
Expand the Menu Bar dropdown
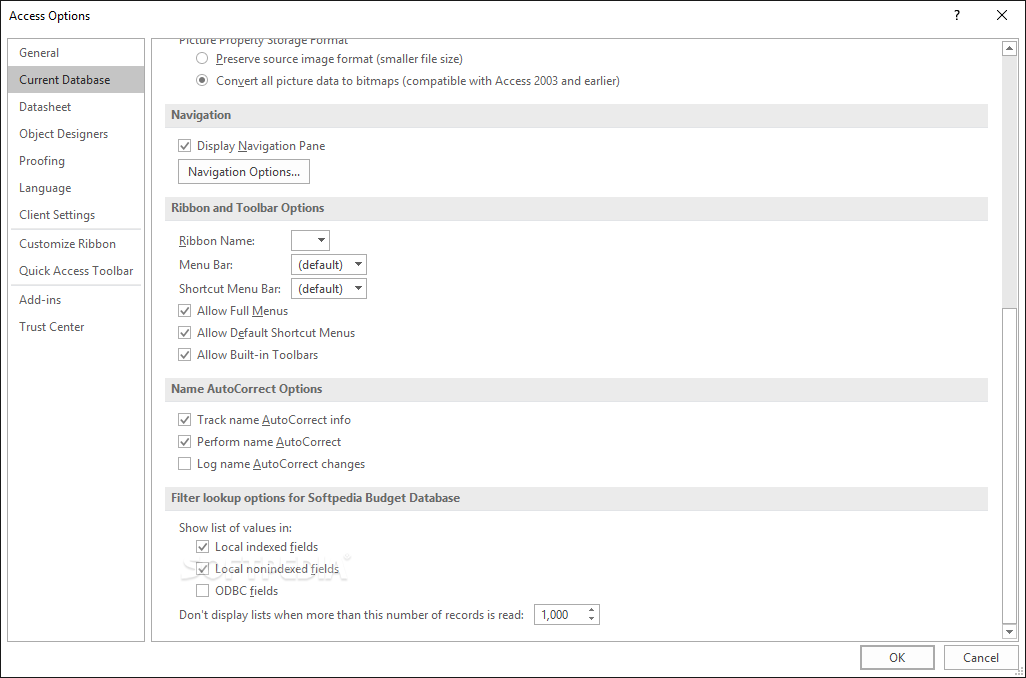point(328,264)
